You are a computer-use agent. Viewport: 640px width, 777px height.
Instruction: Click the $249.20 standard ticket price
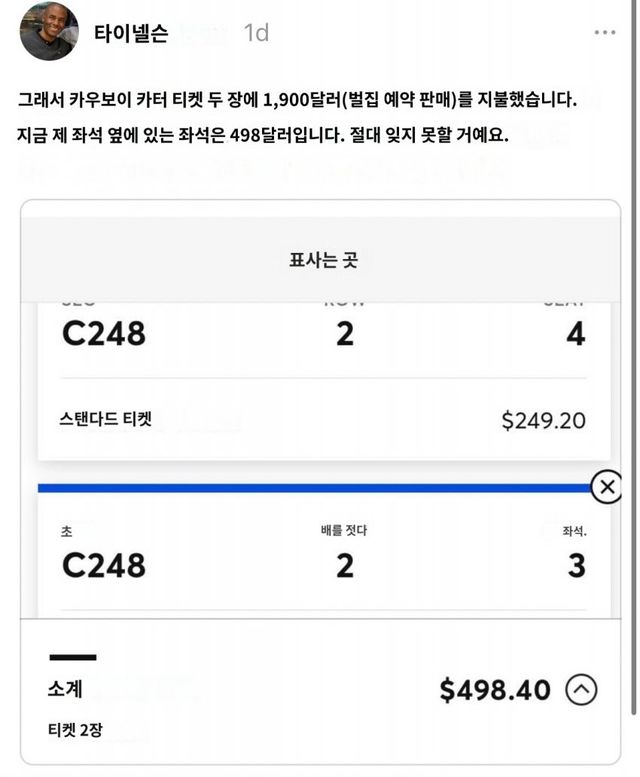(x=543, y=420)
